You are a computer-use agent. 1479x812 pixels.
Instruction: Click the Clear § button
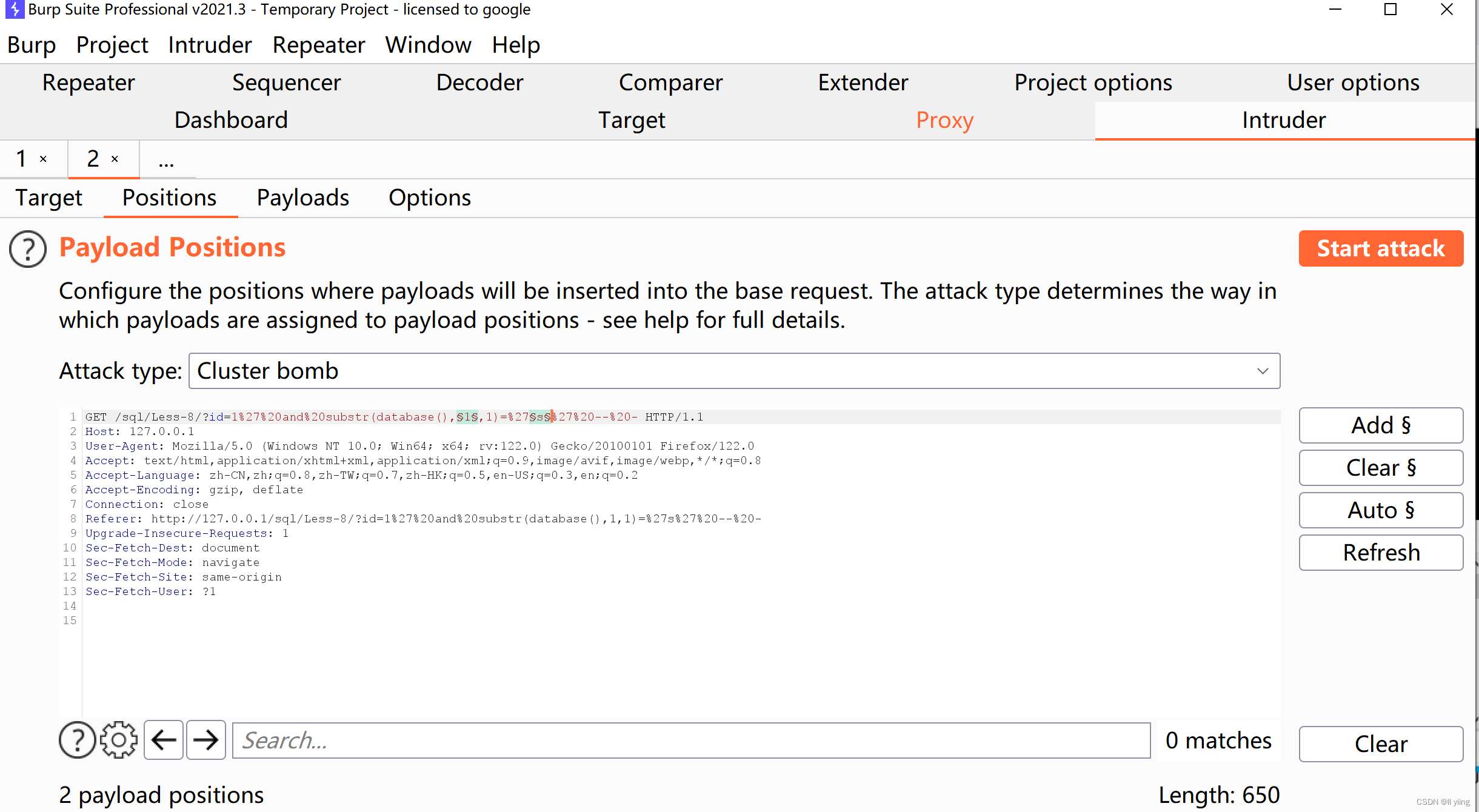[x=1380, y=468]
